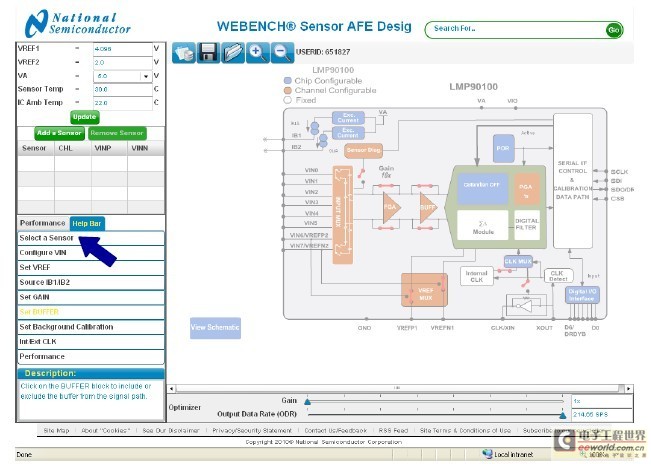This screenshot has height=464, width=651.
Task: Click the lower Exc. Current block
Action: pyautogui.click(x=348, y=133)
